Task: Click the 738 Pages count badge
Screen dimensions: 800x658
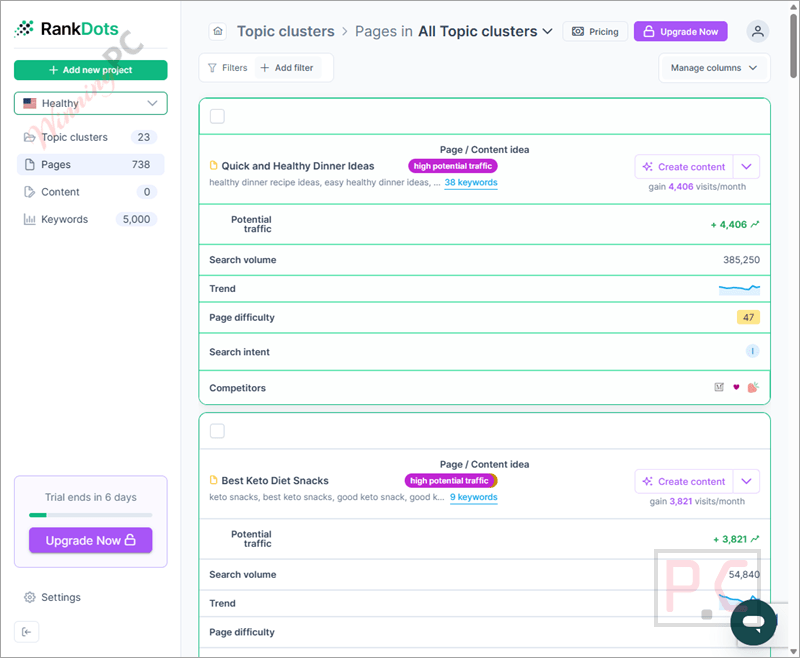Action: coord(141,165)
